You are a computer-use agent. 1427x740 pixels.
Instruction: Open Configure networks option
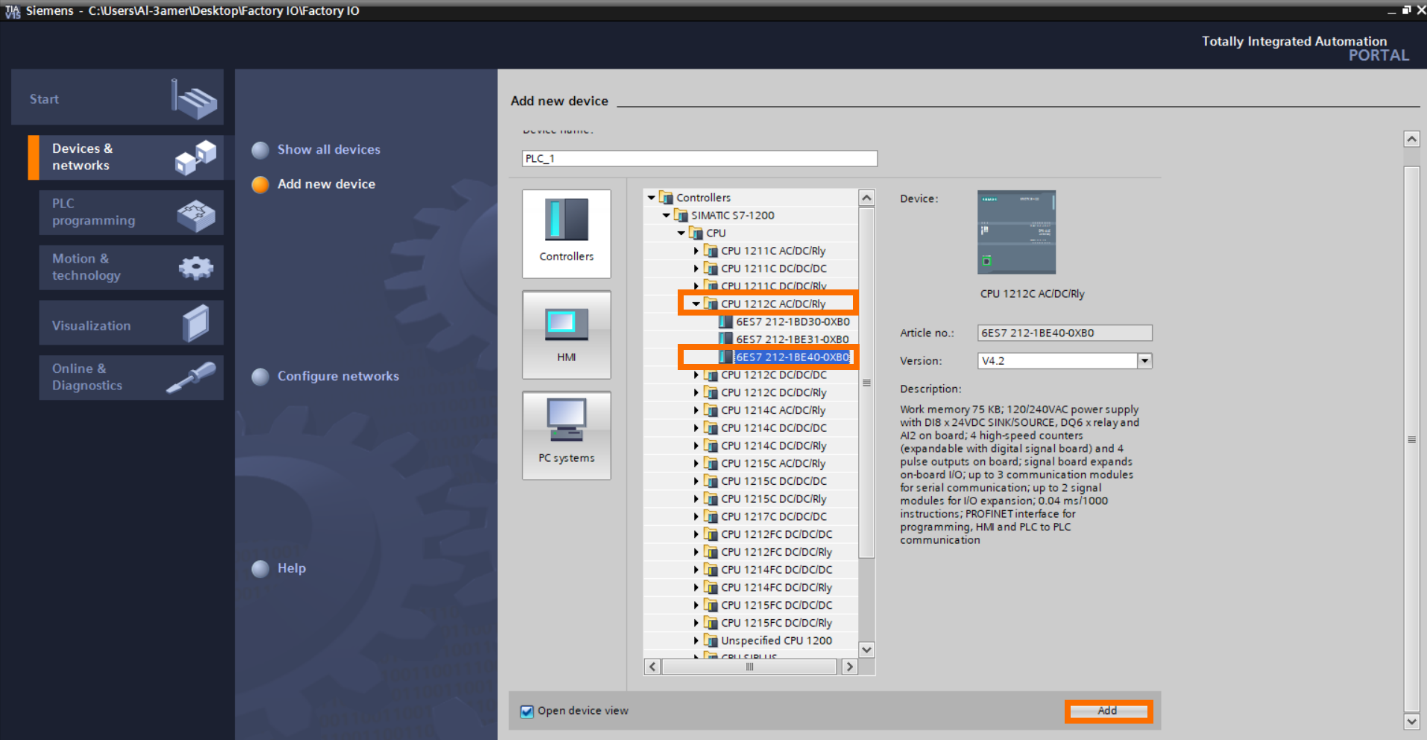click(x=338, y=376)
